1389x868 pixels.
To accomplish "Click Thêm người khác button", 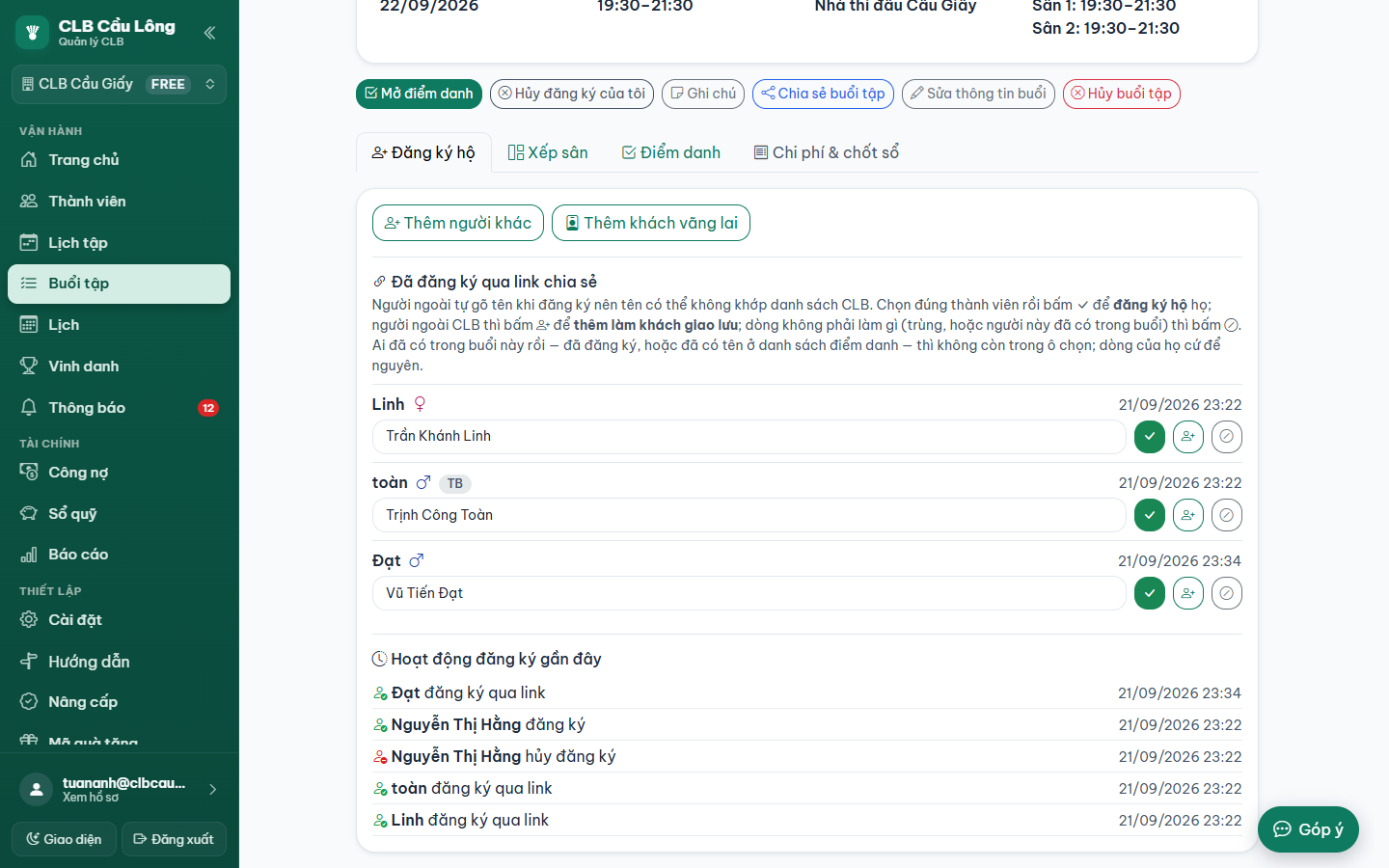I will [x=458, y=223].
